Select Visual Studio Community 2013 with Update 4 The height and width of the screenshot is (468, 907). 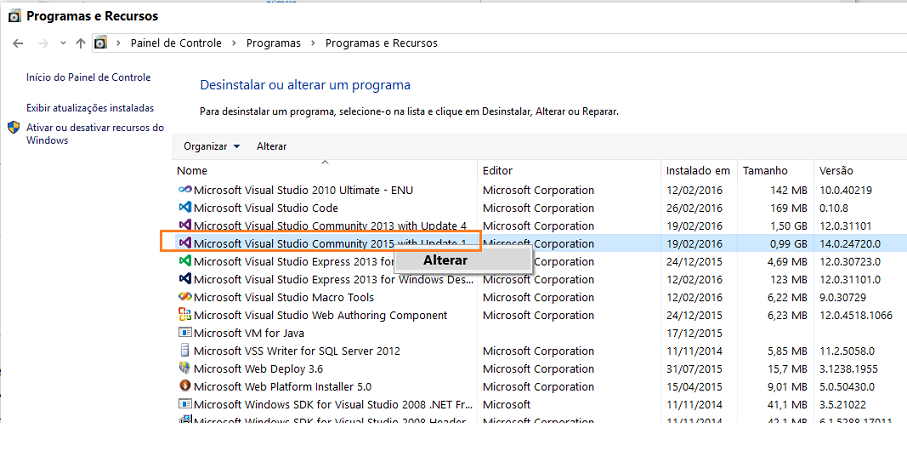tap(330, 226)
